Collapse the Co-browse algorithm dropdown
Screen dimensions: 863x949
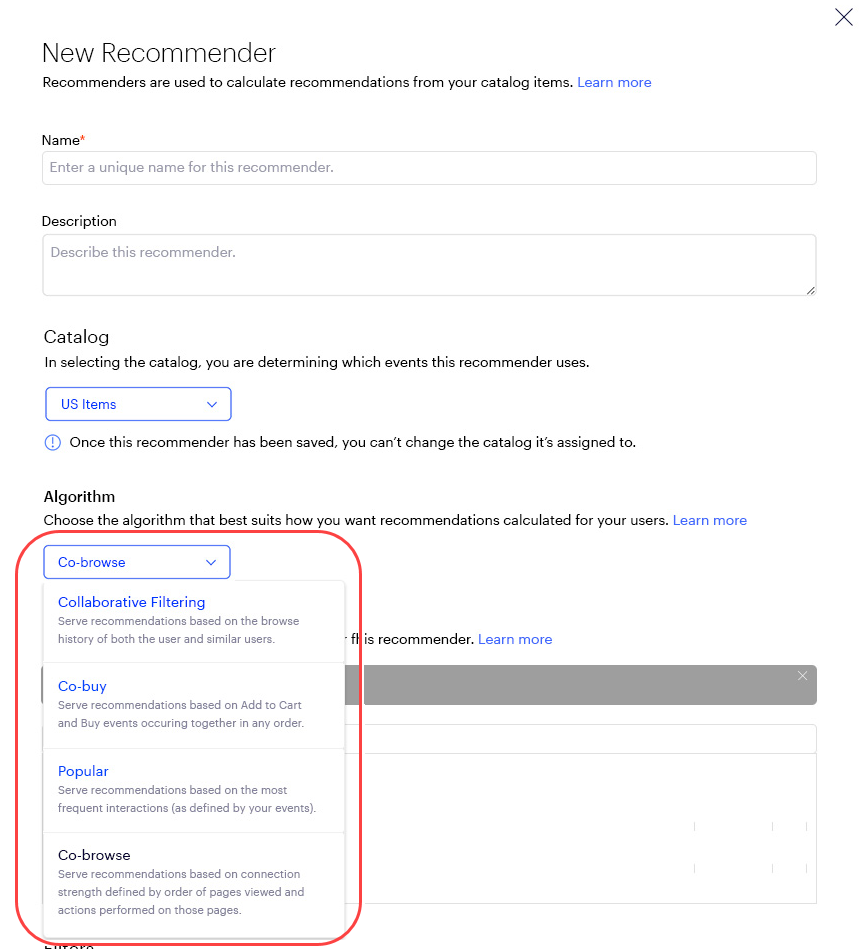tap(136, 562)
